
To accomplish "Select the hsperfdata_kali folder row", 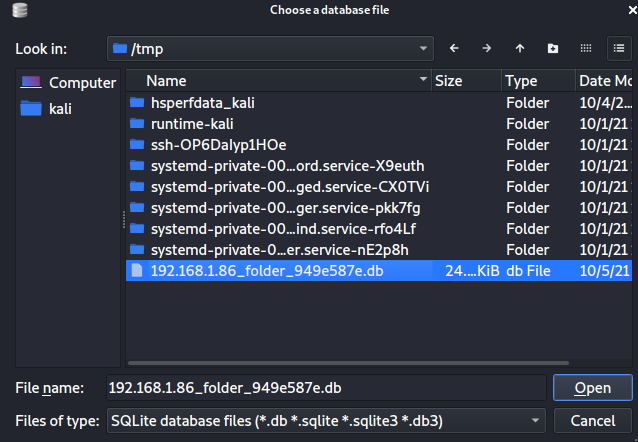I will pos(379,103).
